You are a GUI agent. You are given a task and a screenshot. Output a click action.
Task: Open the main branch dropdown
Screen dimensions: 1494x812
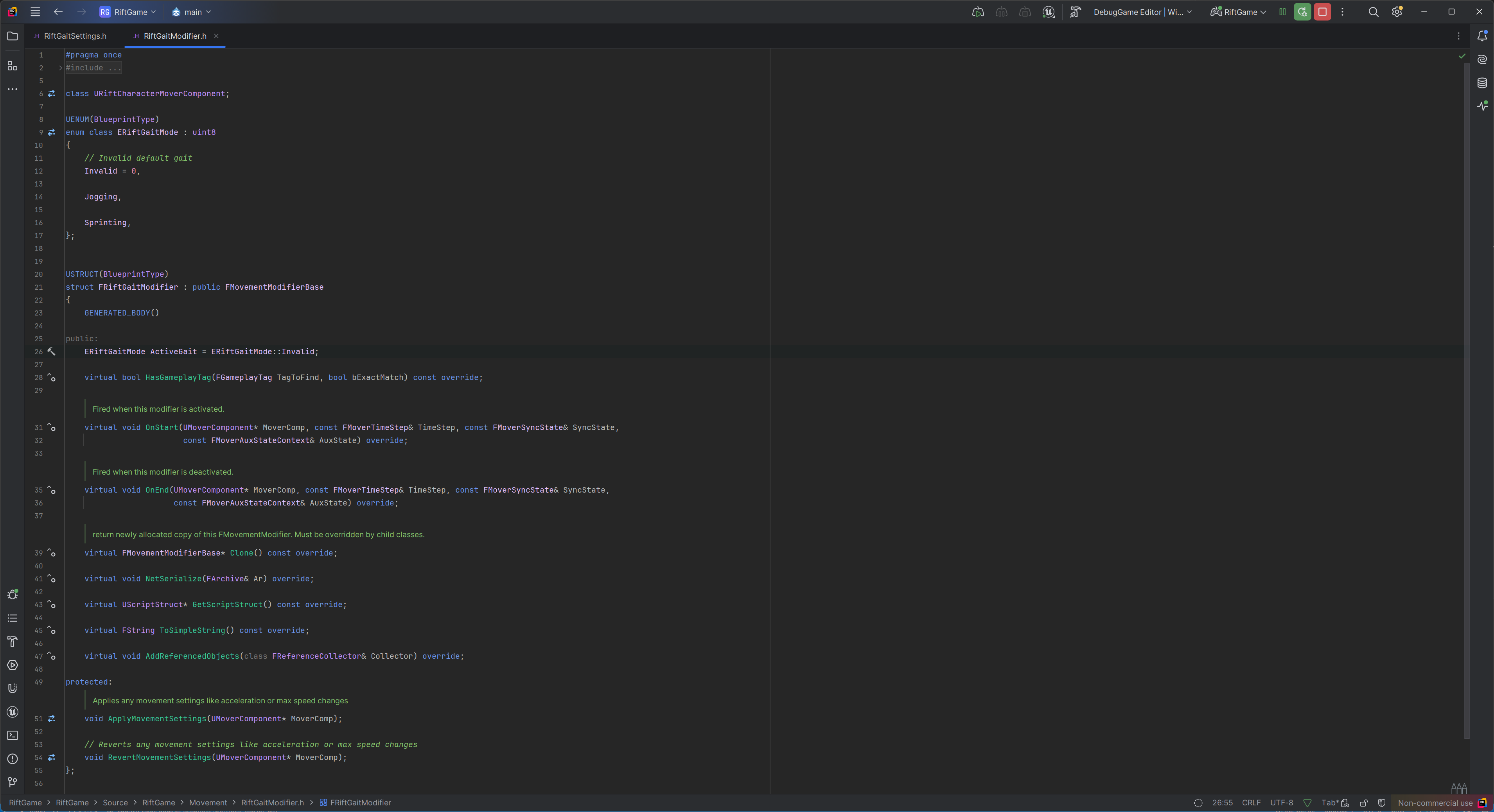click(191, 12)
